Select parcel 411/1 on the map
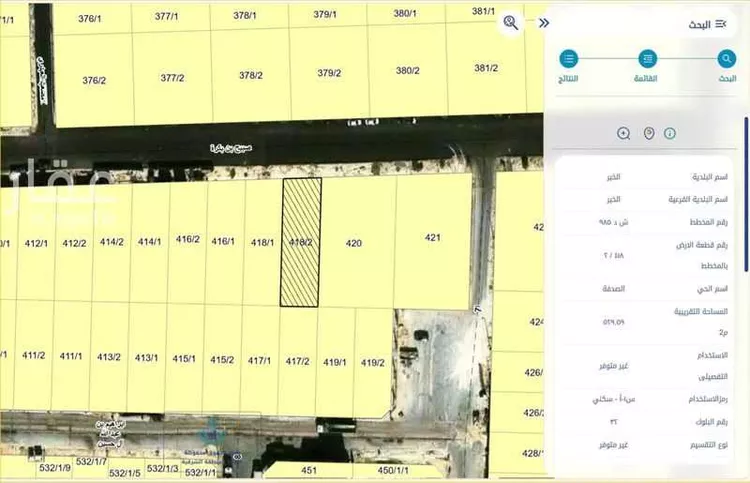This screenshot has height=483, width=750. click(71, 356)
